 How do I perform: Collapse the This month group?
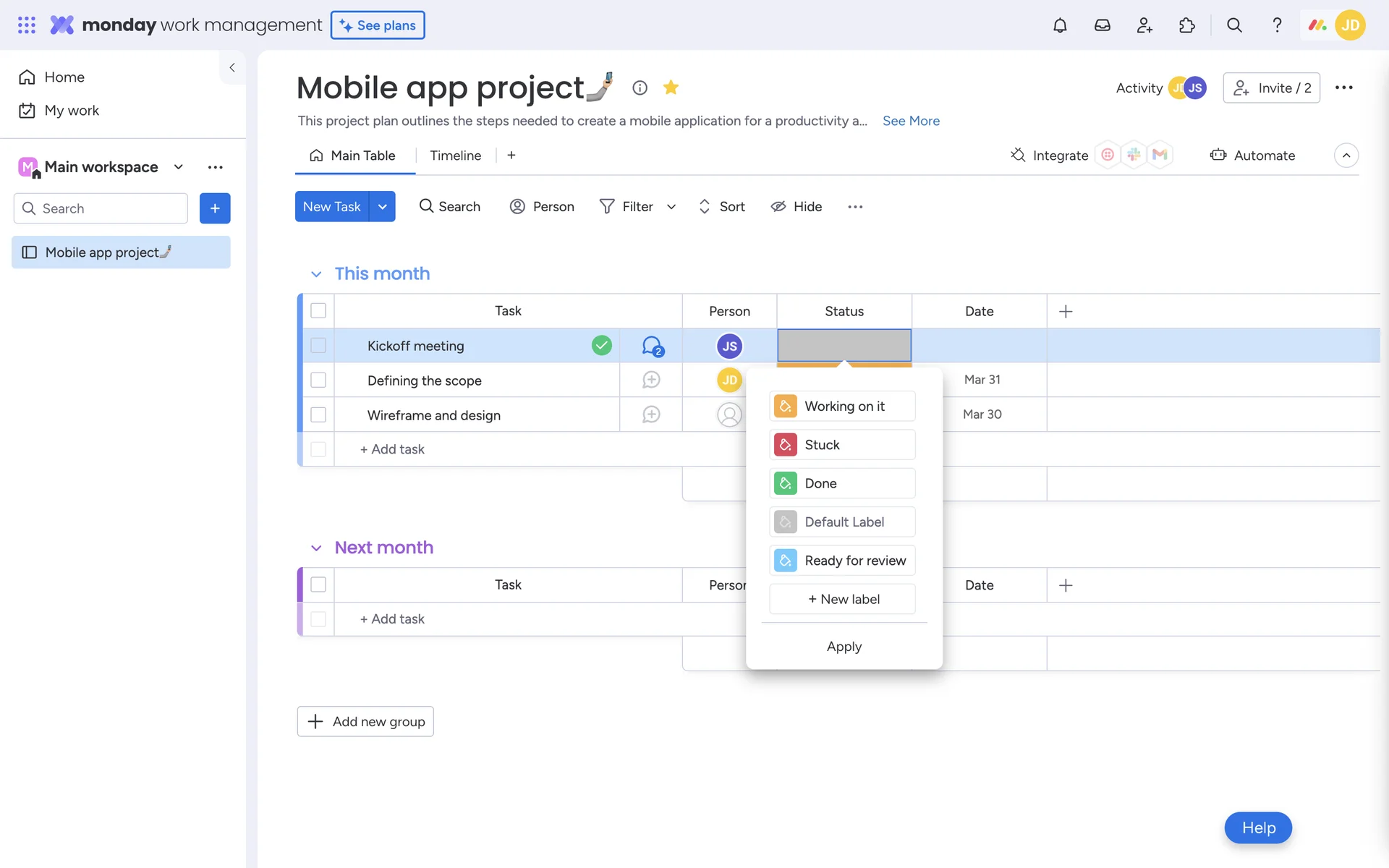click(x=316, y=274)
